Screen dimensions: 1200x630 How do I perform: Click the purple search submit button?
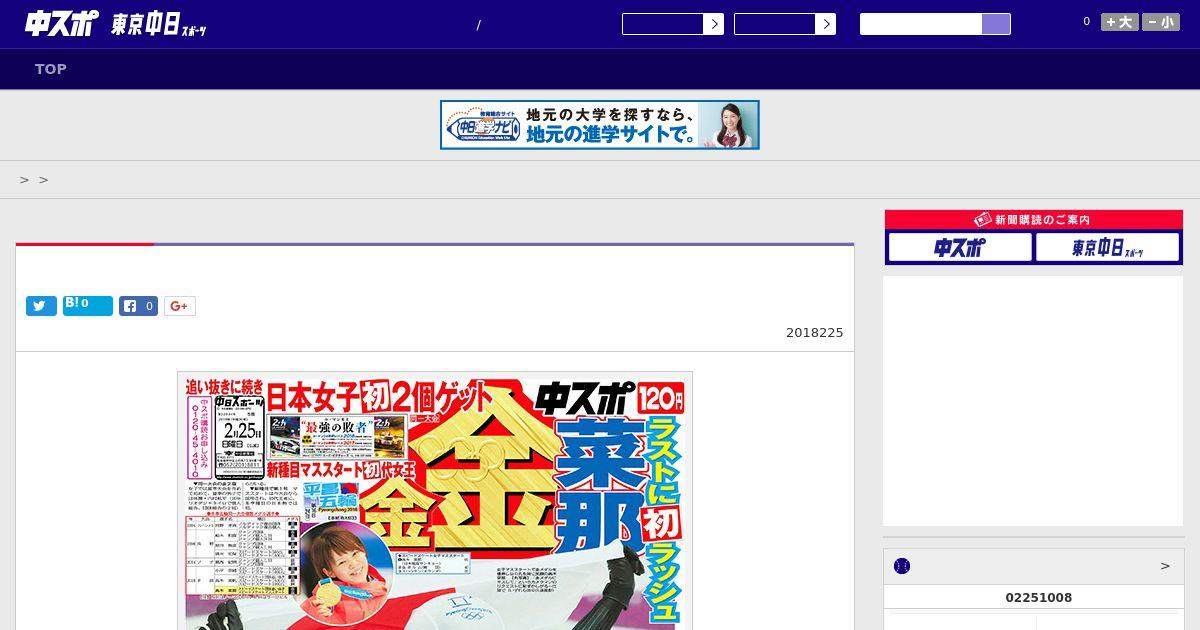(x=996, y=24)
